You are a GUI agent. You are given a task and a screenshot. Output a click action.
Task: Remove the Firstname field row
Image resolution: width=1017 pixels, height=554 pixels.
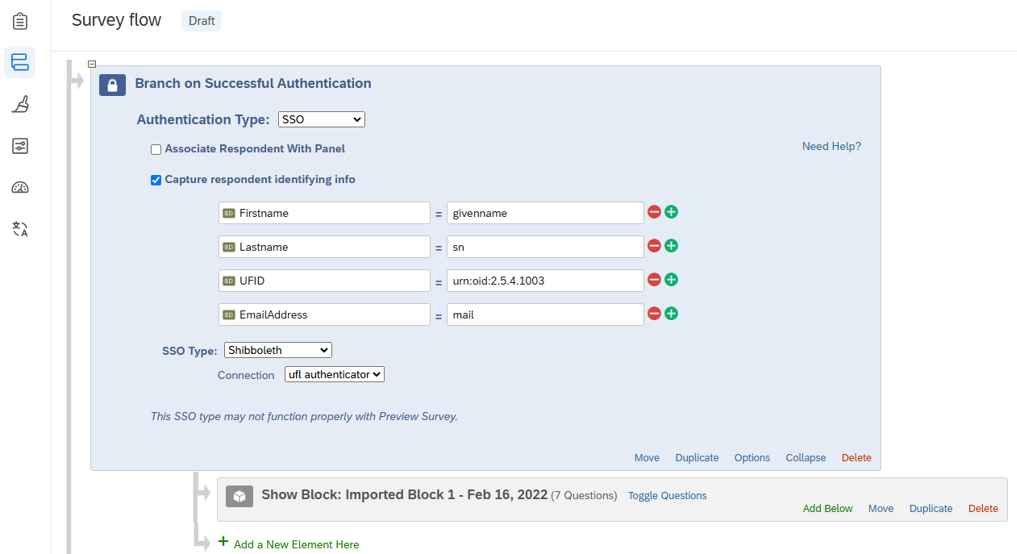(654, 212)
